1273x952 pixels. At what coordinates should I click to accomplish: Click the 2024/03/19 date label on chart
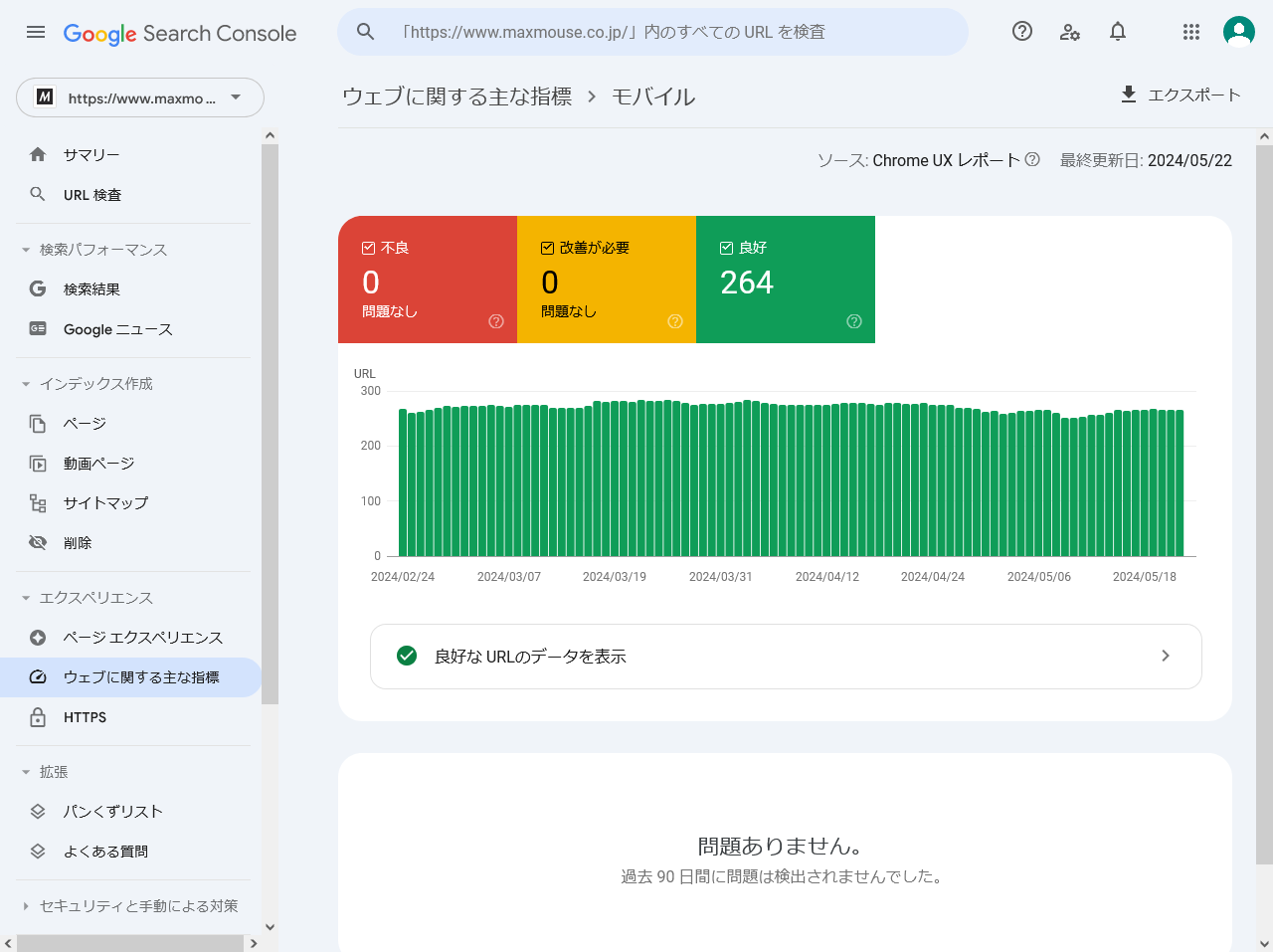coord(615,577)
